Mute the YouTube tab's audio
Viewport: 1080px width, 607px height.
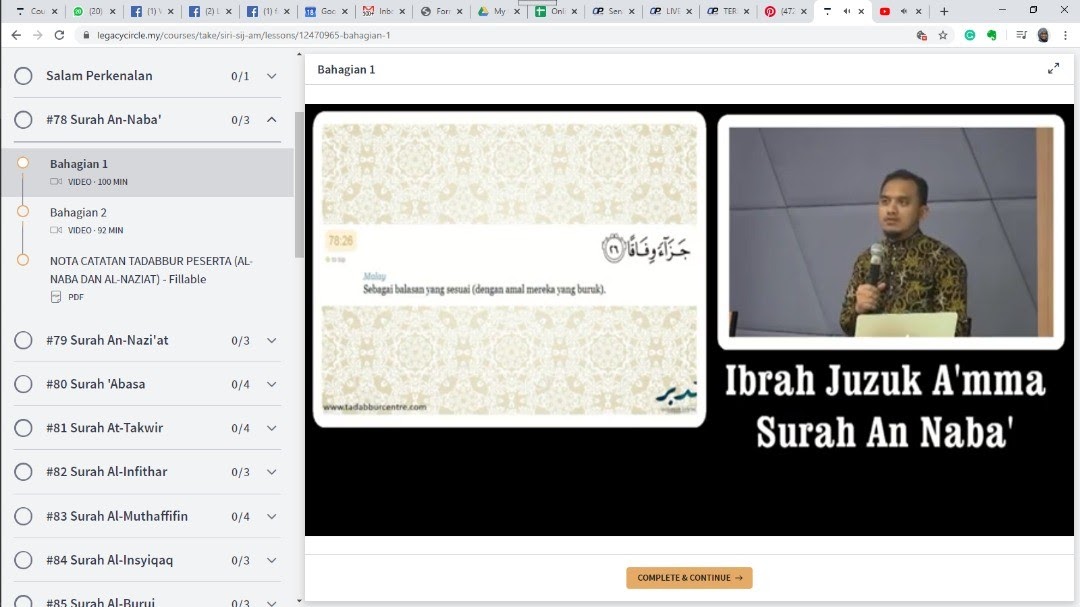(x=904, y=11)
